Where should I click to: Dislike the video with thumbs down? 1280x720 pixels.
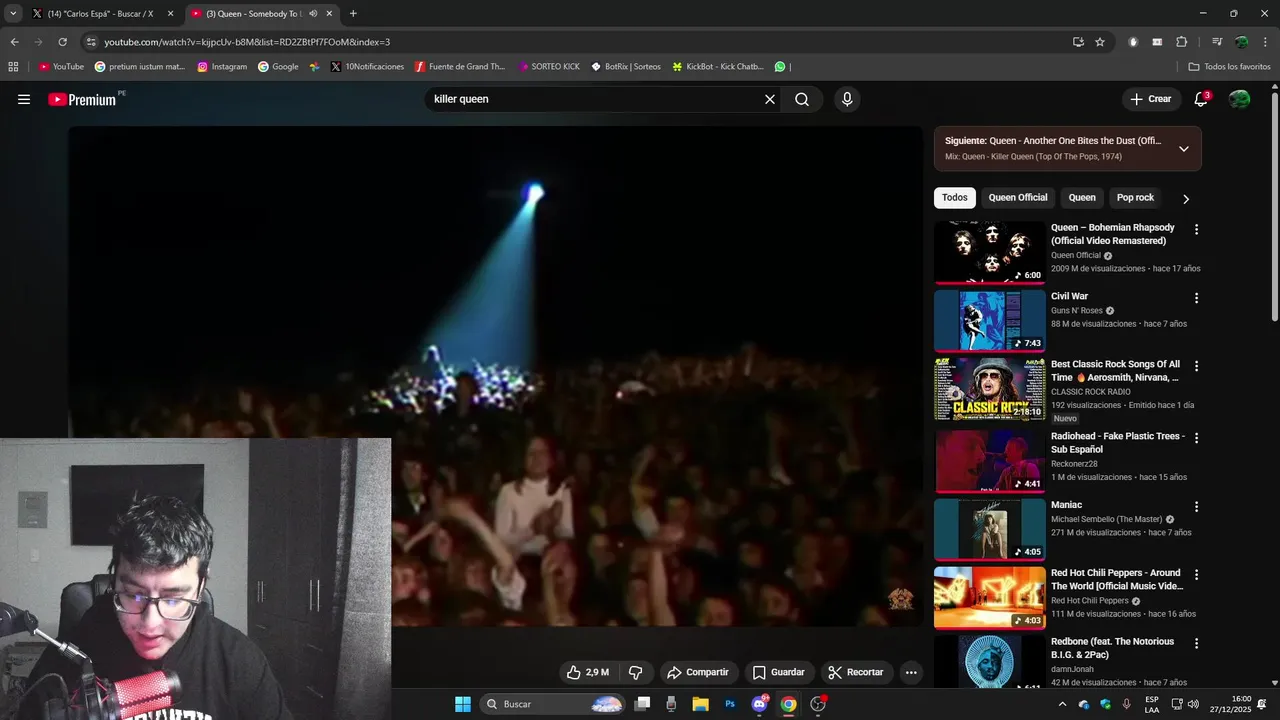click(635, 672)
